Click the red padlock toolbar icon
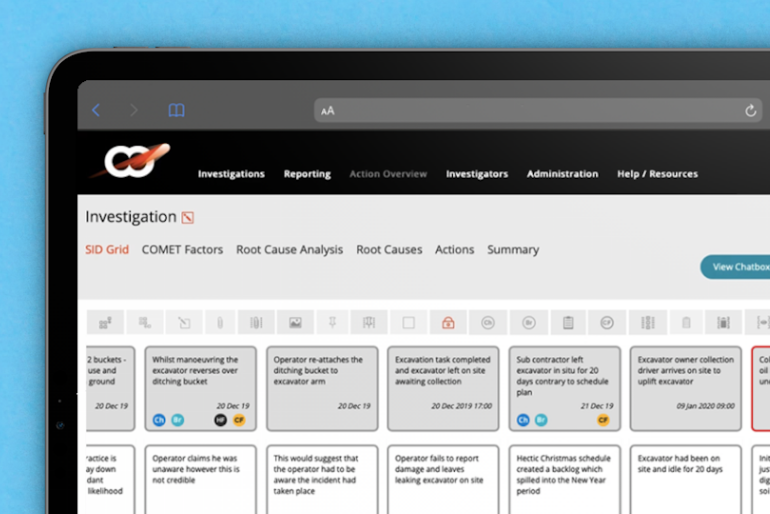Image resolution: width=770 pixels, height=514 pixels. pyautogui.click(x=448, y=322)
